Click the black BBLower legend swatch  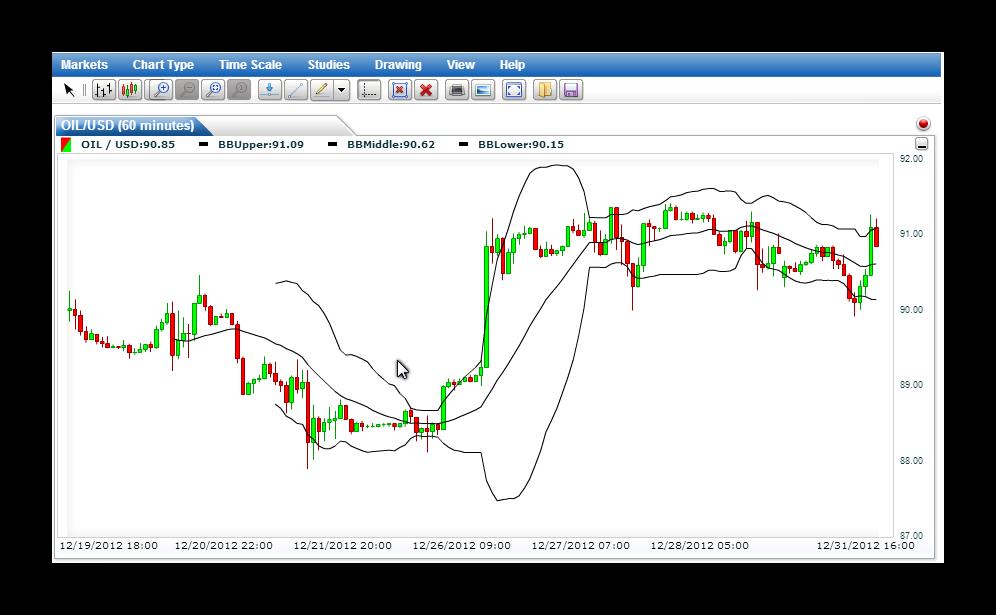click(x=464, y=144)
